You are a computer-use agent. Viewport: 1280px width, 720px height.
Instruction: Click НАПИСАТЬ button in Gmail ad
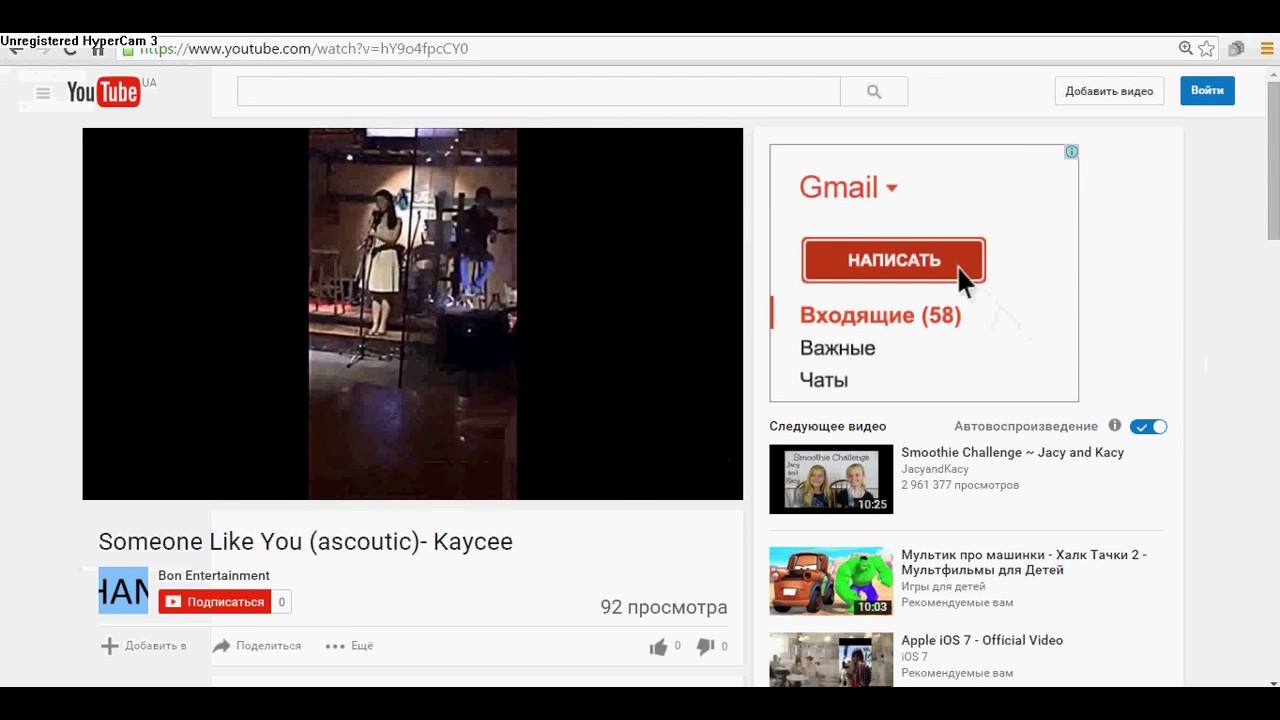pos(894,260)
